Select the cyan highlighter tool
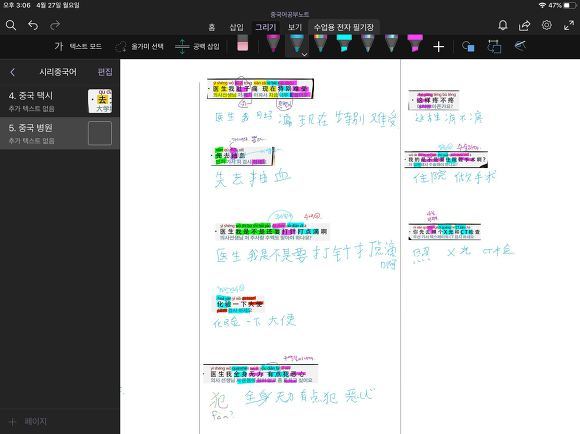 (x=344, y=43)
